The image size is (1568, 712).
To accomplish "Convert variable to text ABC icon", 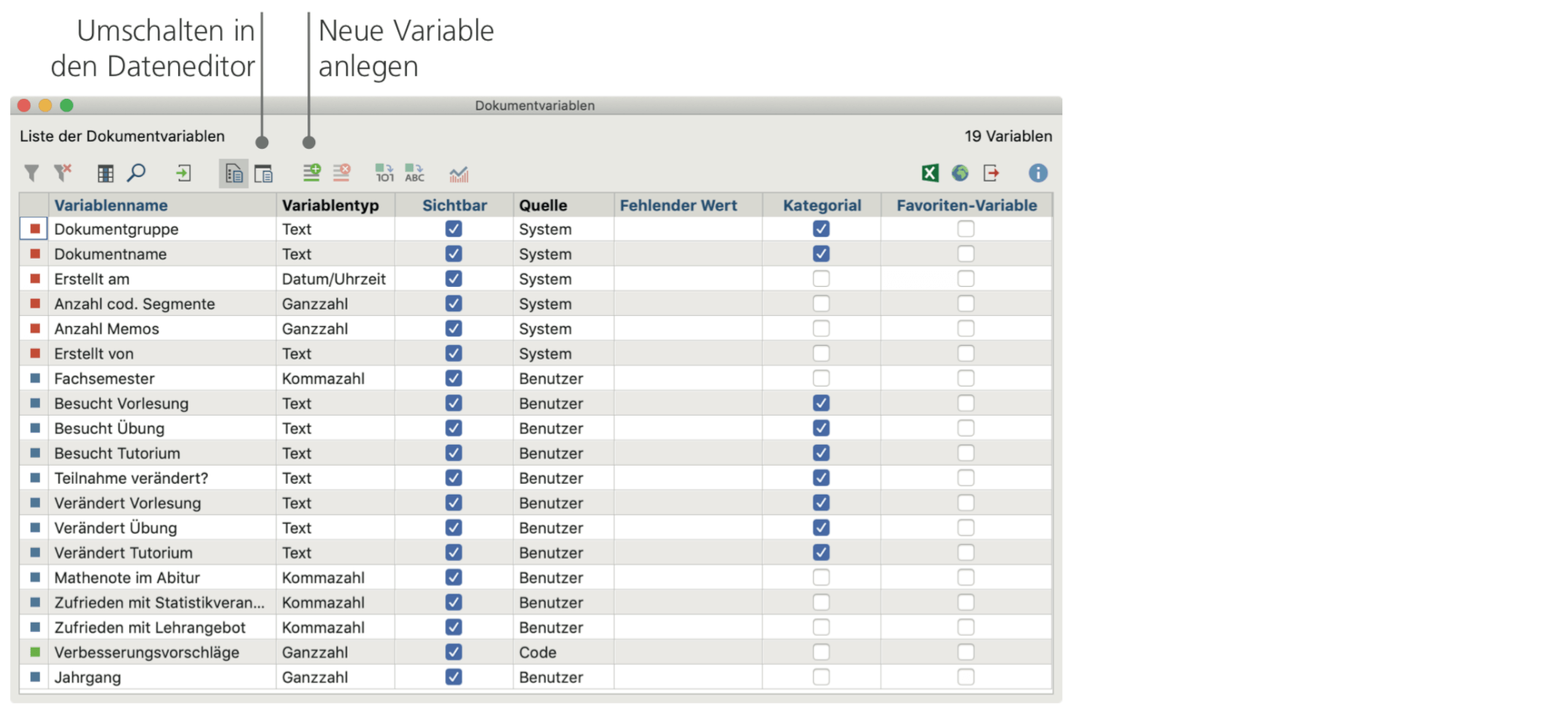I will tap(415, 173).
